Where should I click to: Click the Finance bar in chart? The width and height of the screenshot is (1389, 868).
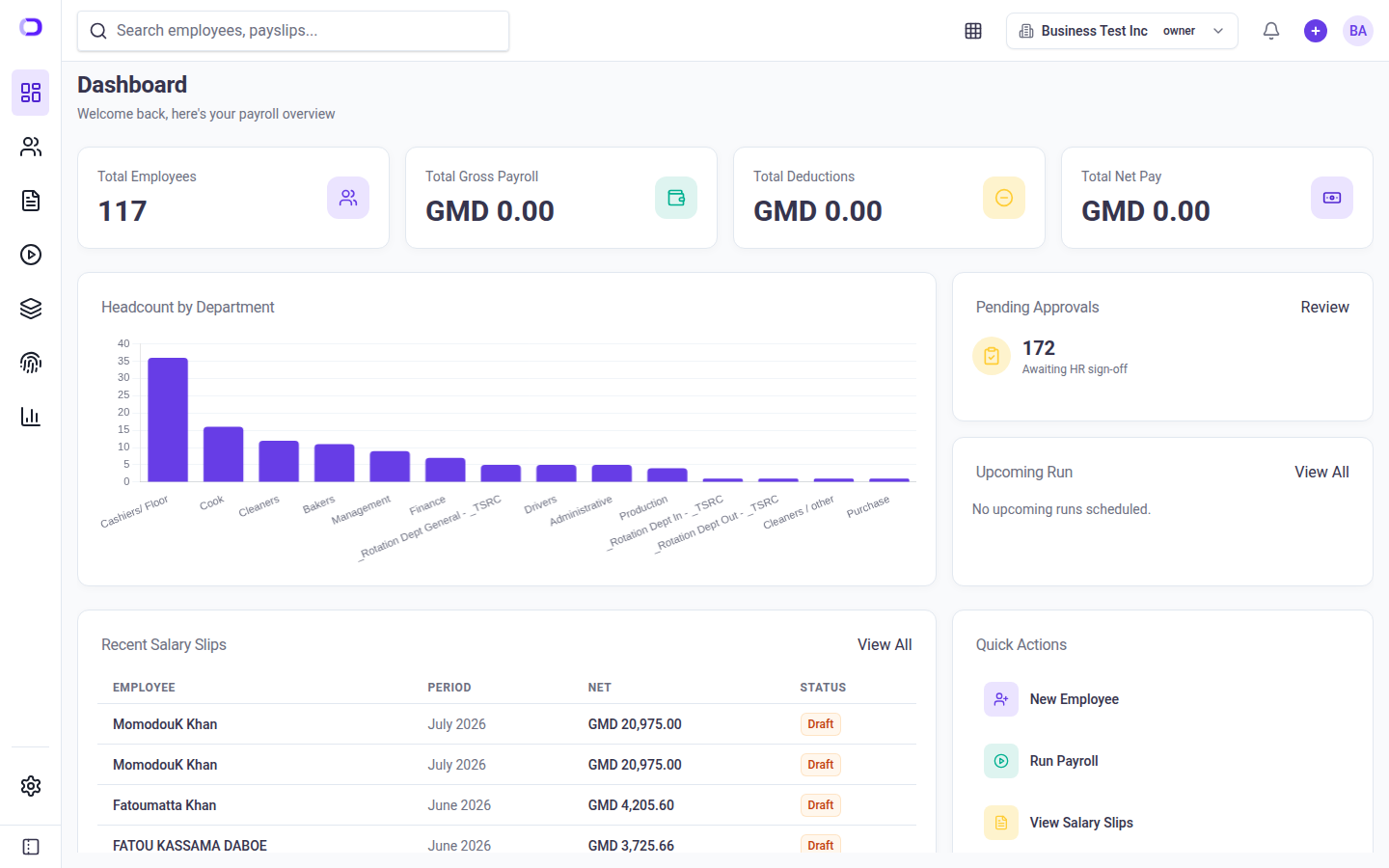pyautogui.click(x=446, y=470)
